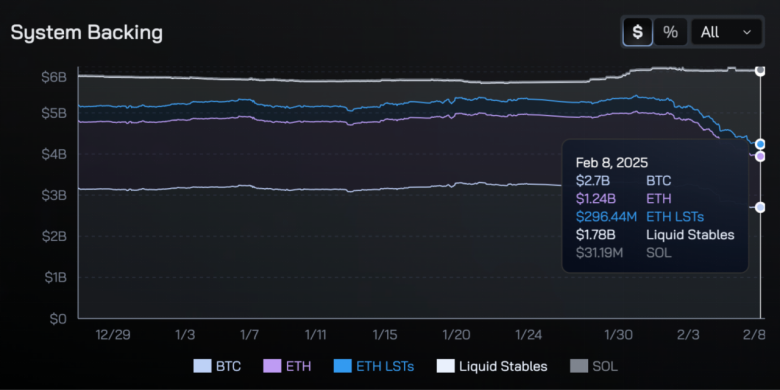Click the purple ETH data point marker
The image size is (780, 390).
[x=760, y=156]
